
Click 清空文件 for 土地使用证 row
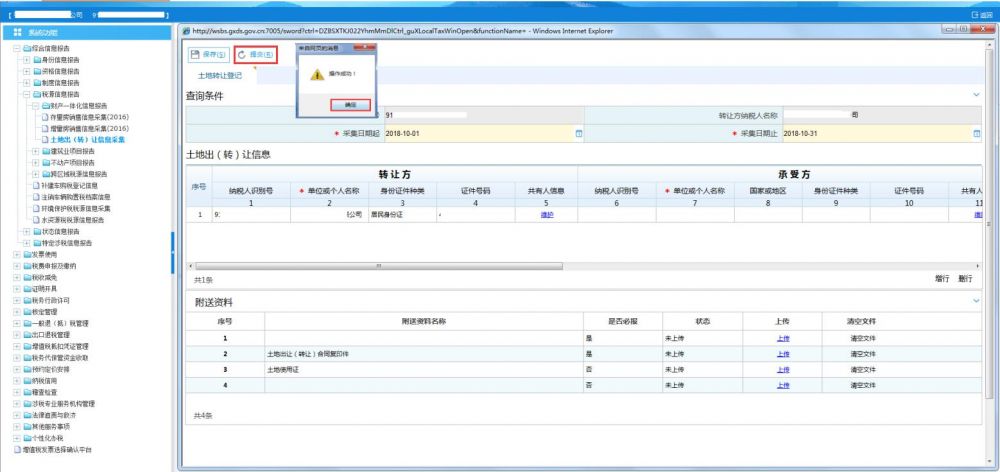861,369
